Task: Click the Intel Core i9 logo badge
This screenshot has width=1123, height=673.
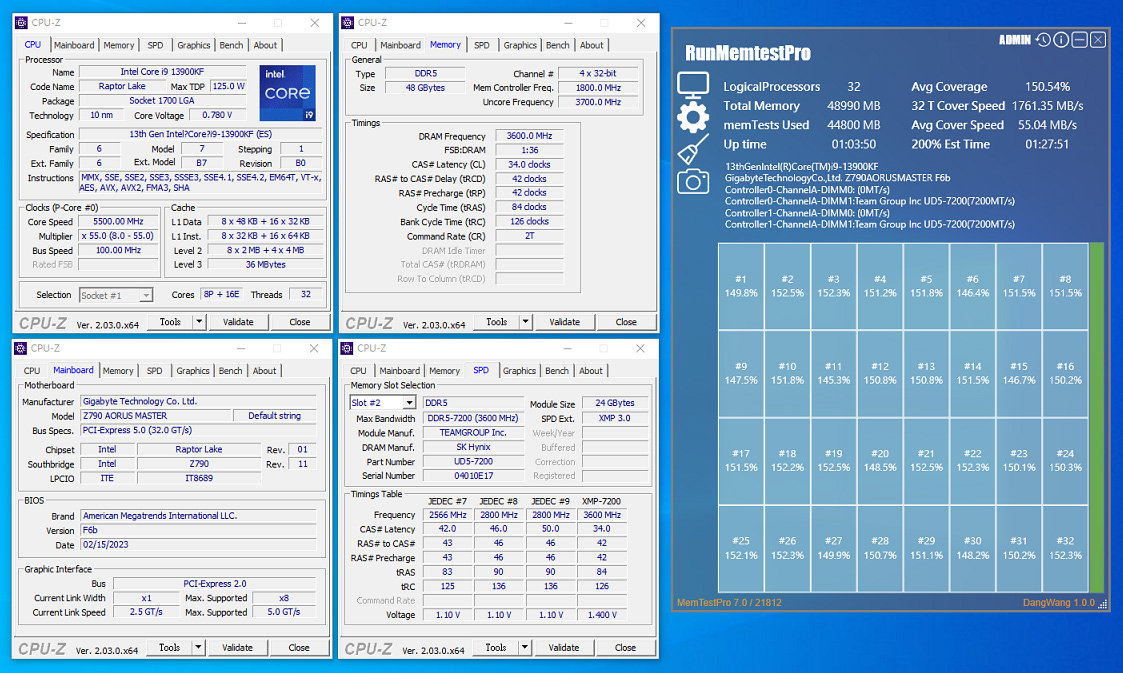Action: pos(287,93)
